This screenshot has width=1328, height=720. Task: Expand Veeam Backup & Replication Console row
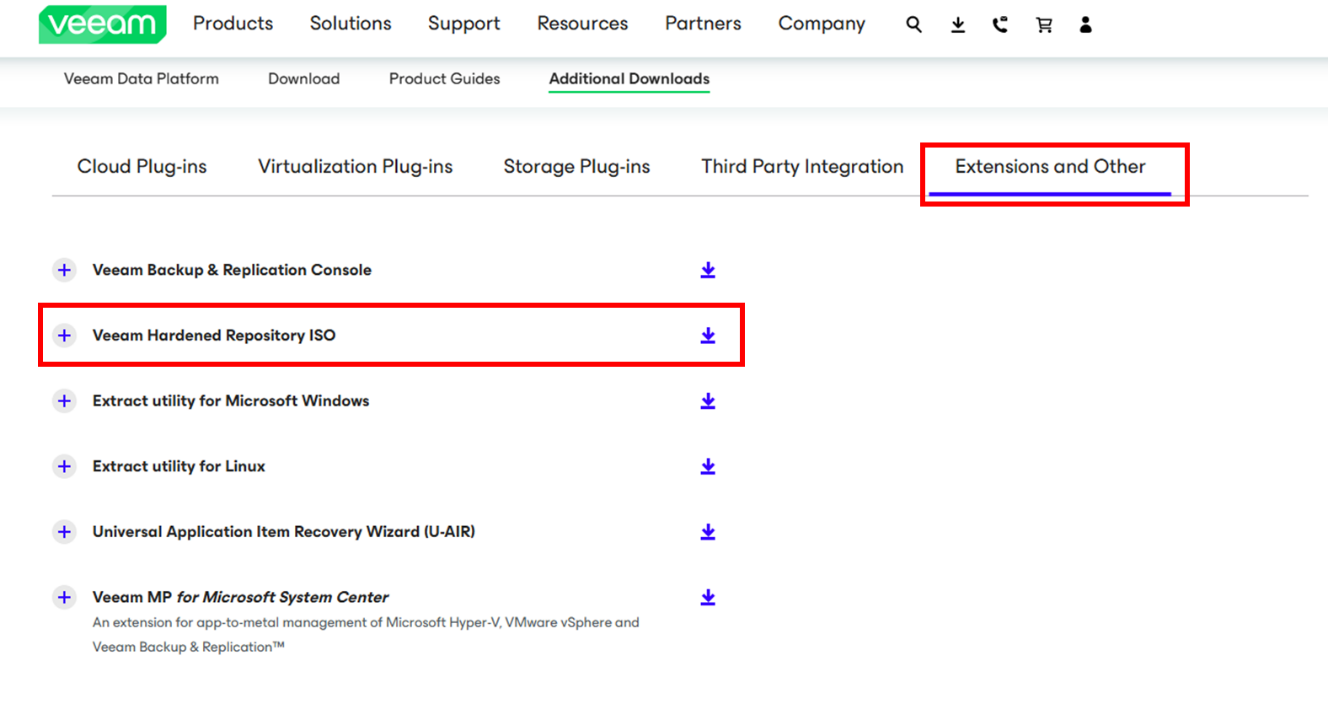pos(64,270)
